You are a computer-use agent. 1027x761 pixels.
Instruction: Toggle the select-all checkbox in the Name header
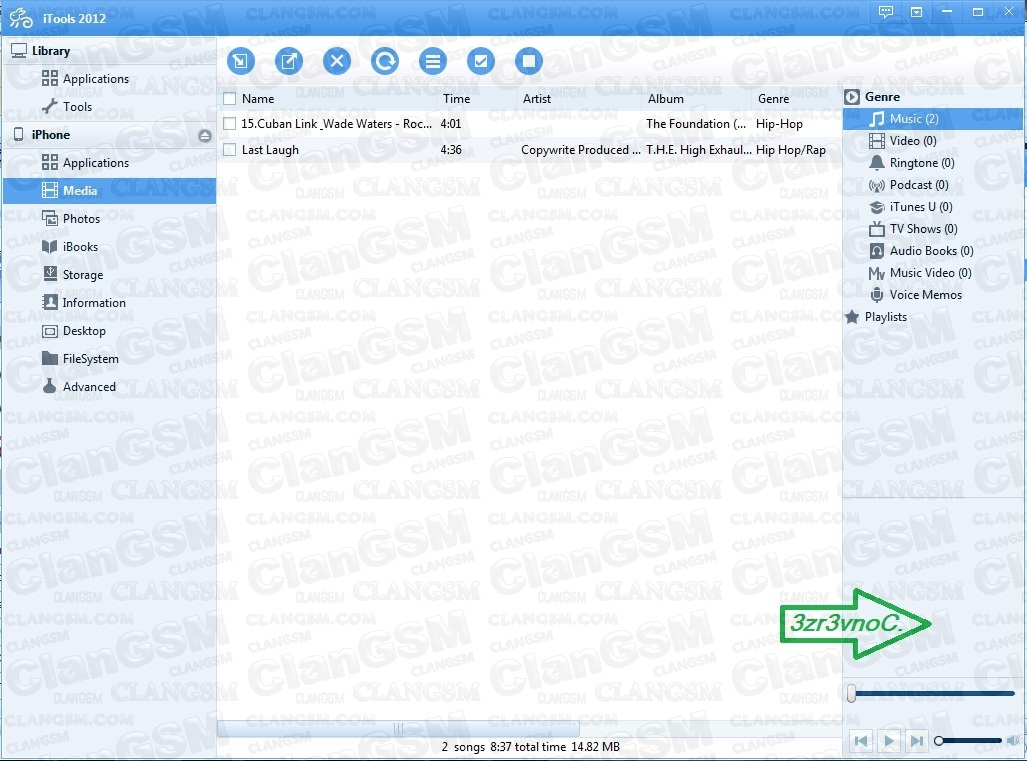tap(229, 99)
